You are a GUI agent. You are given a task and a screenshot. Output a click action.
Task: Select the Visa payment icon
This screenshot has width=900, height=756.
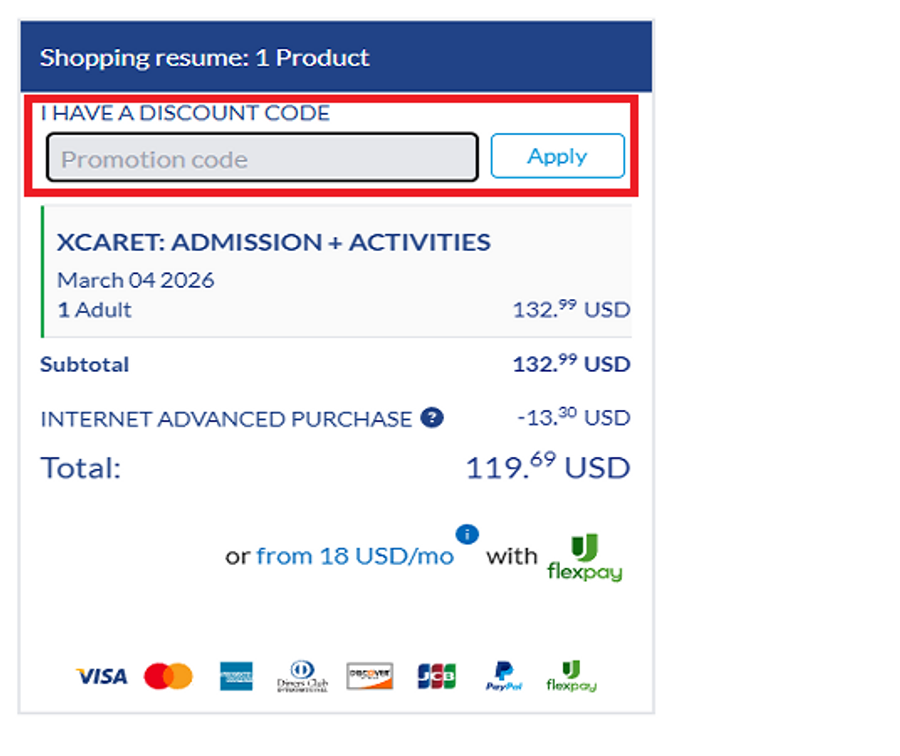[x=101, y=677]
